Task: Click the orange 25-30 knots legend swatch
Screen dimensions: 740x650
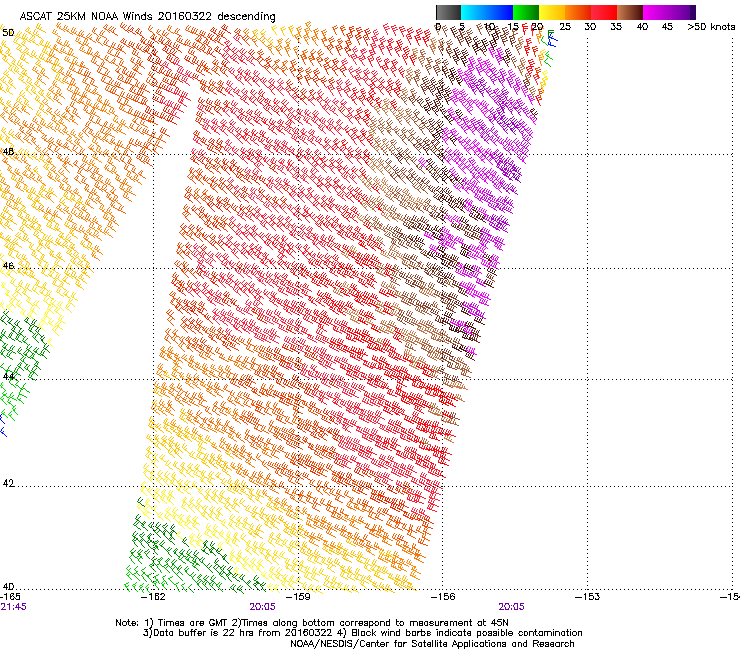Action: coord(578,12)
